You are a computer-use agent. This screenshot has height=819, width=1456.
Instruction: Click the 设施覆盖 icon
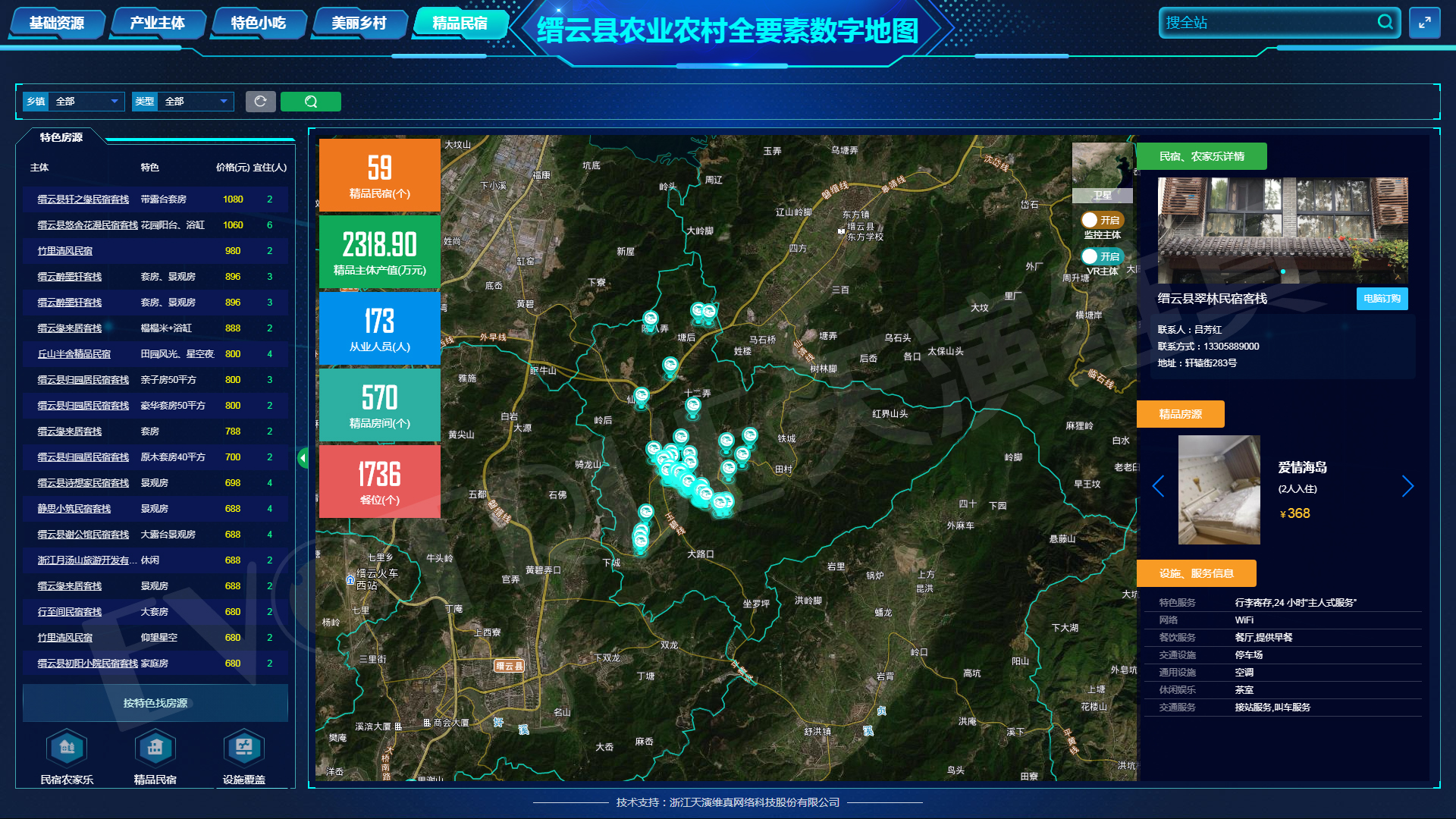243,748
